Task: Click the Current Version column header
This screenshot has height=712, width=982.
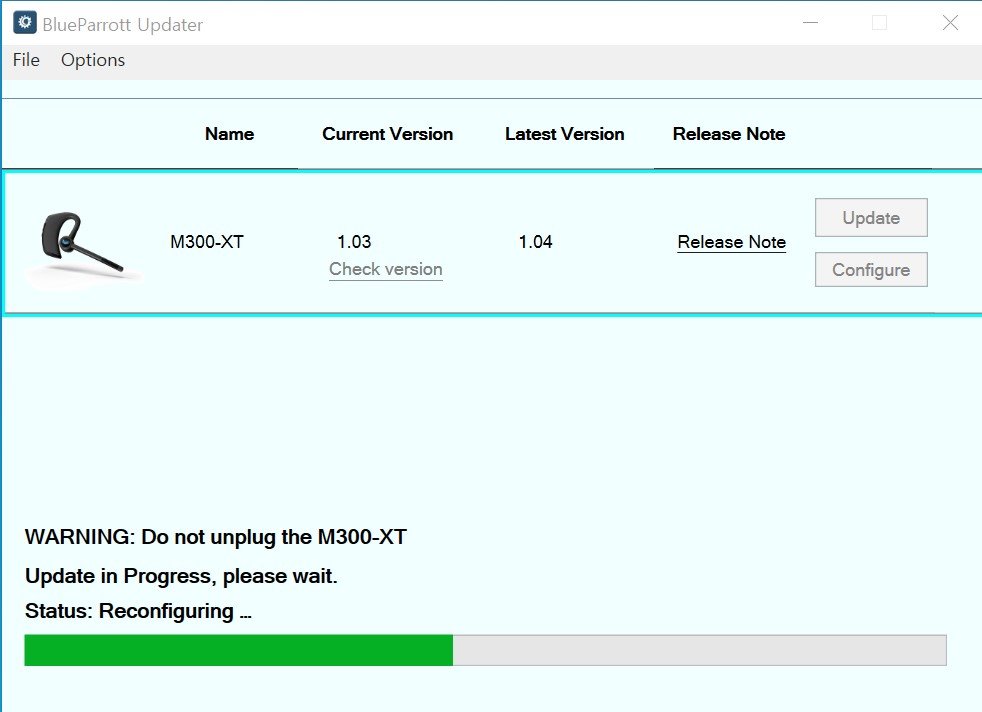Action: 387,134
